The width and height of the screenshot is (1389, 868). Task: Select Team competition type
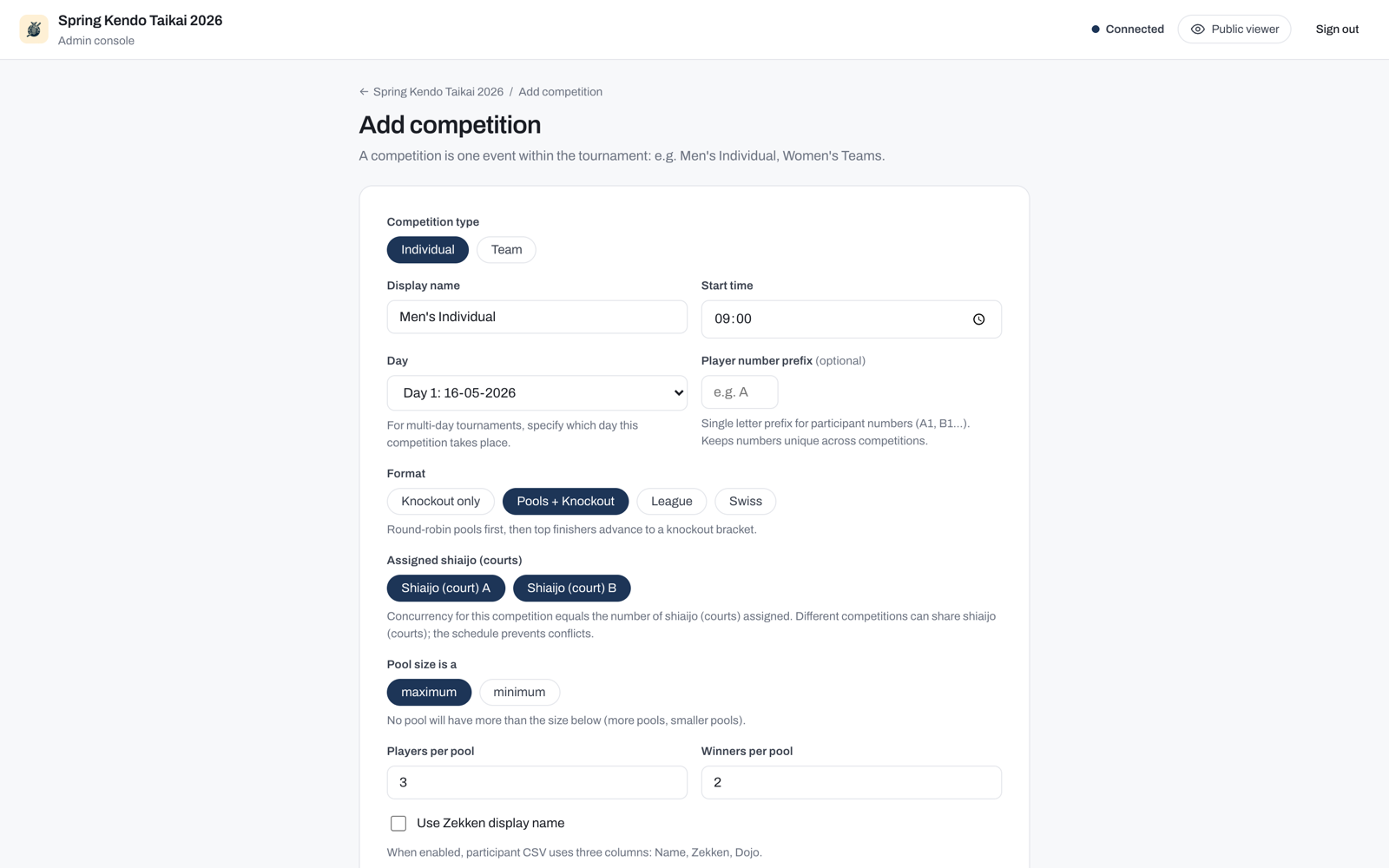506,250
